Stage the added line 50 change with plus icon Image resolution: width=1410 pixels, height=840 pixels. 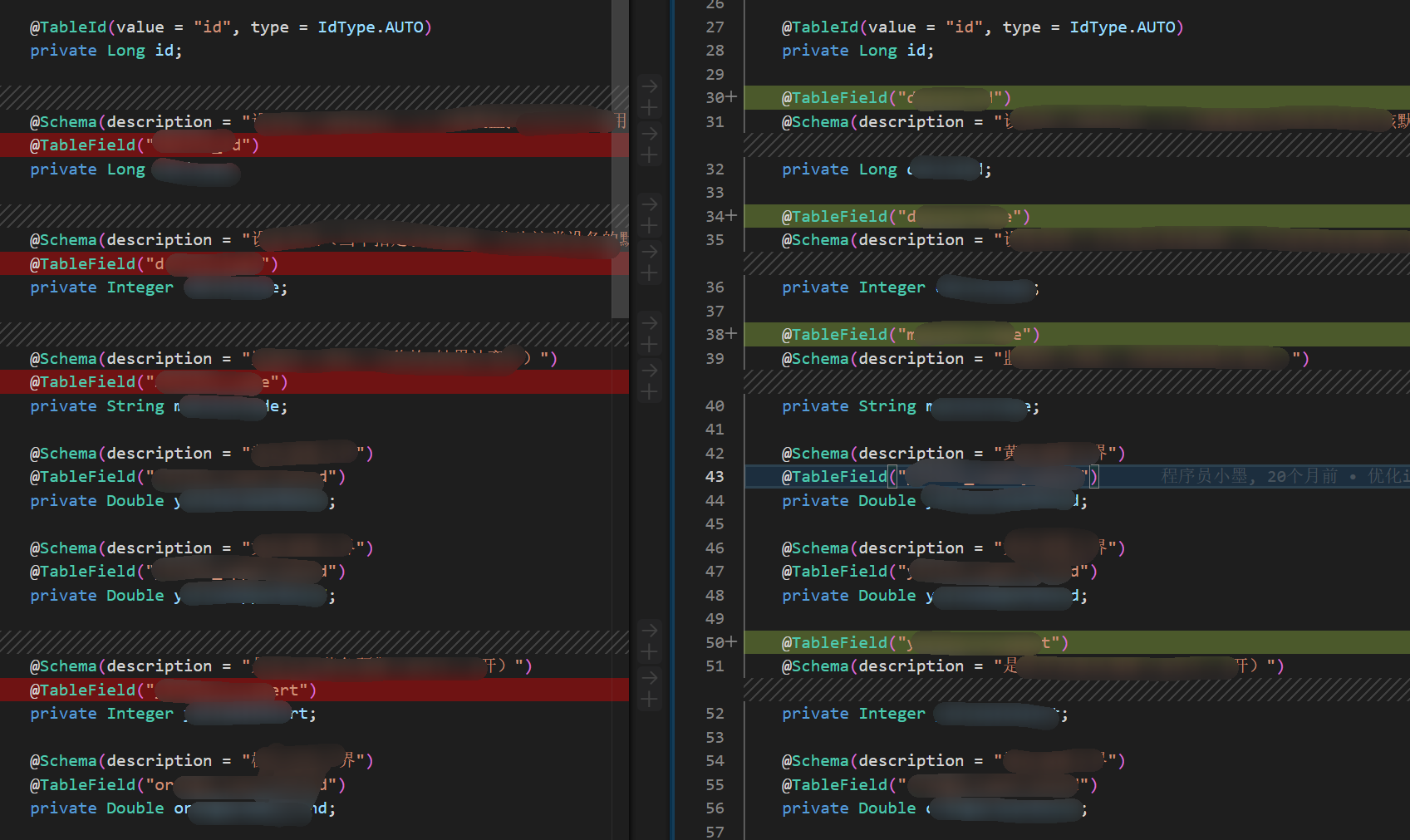pos(650,653)
